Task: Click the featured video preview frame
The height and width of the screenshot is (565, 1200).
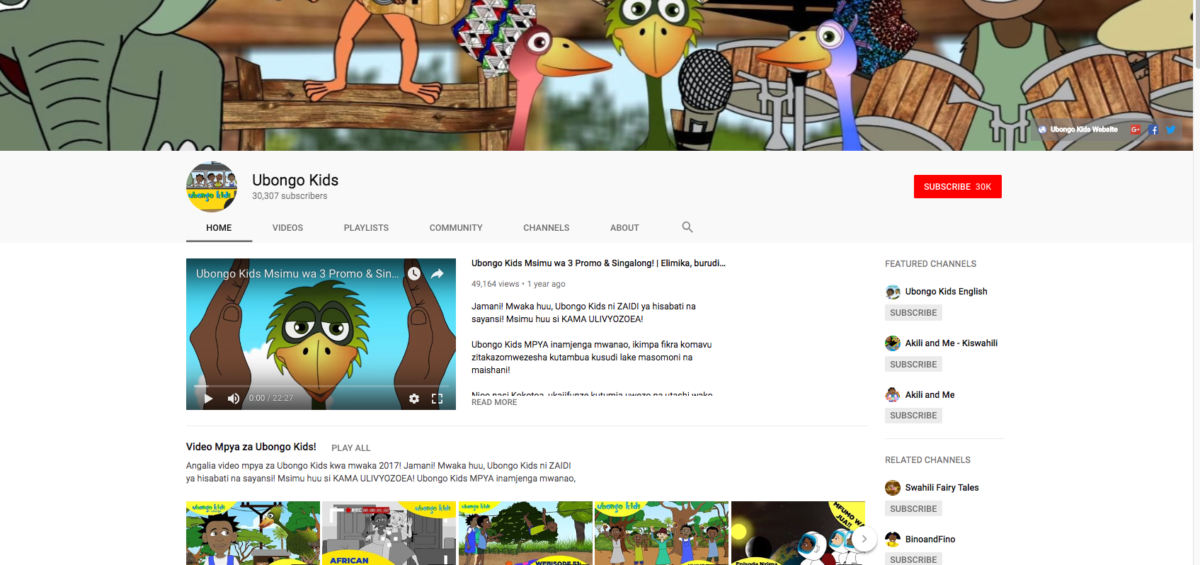Action: point(321,334)
